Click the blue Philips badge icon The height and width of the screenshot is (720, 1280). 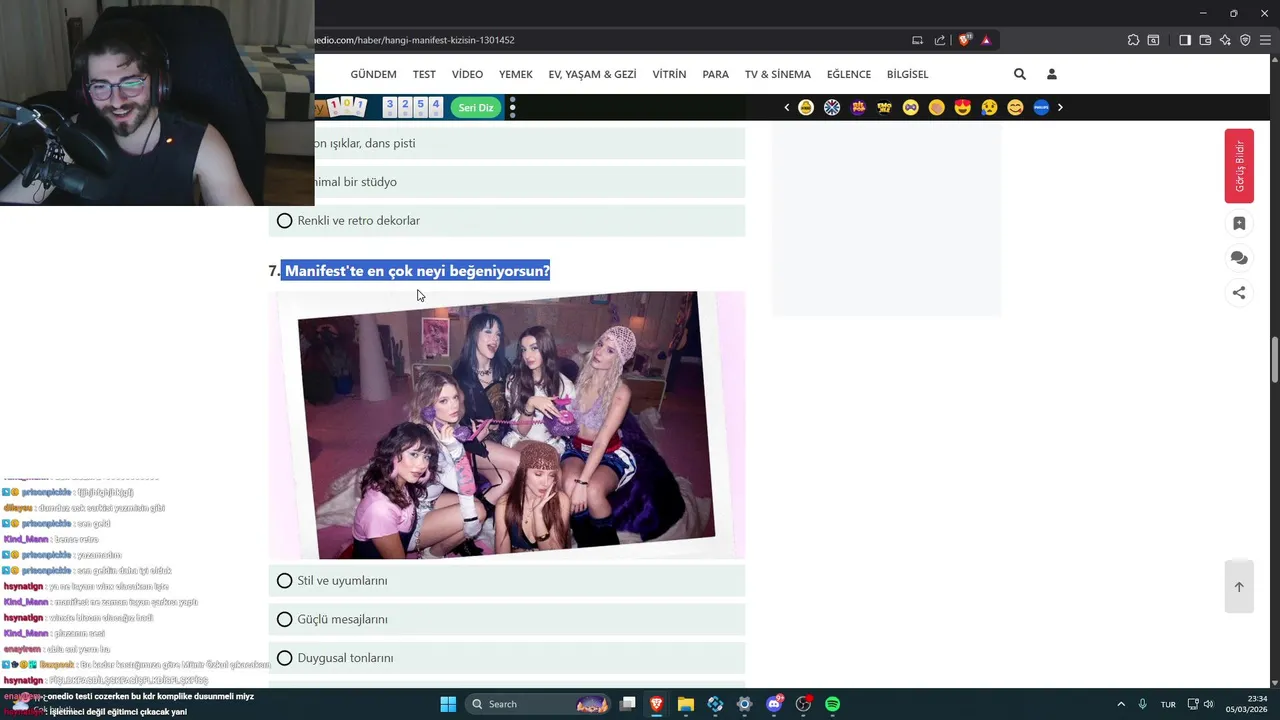[1041, 107]
